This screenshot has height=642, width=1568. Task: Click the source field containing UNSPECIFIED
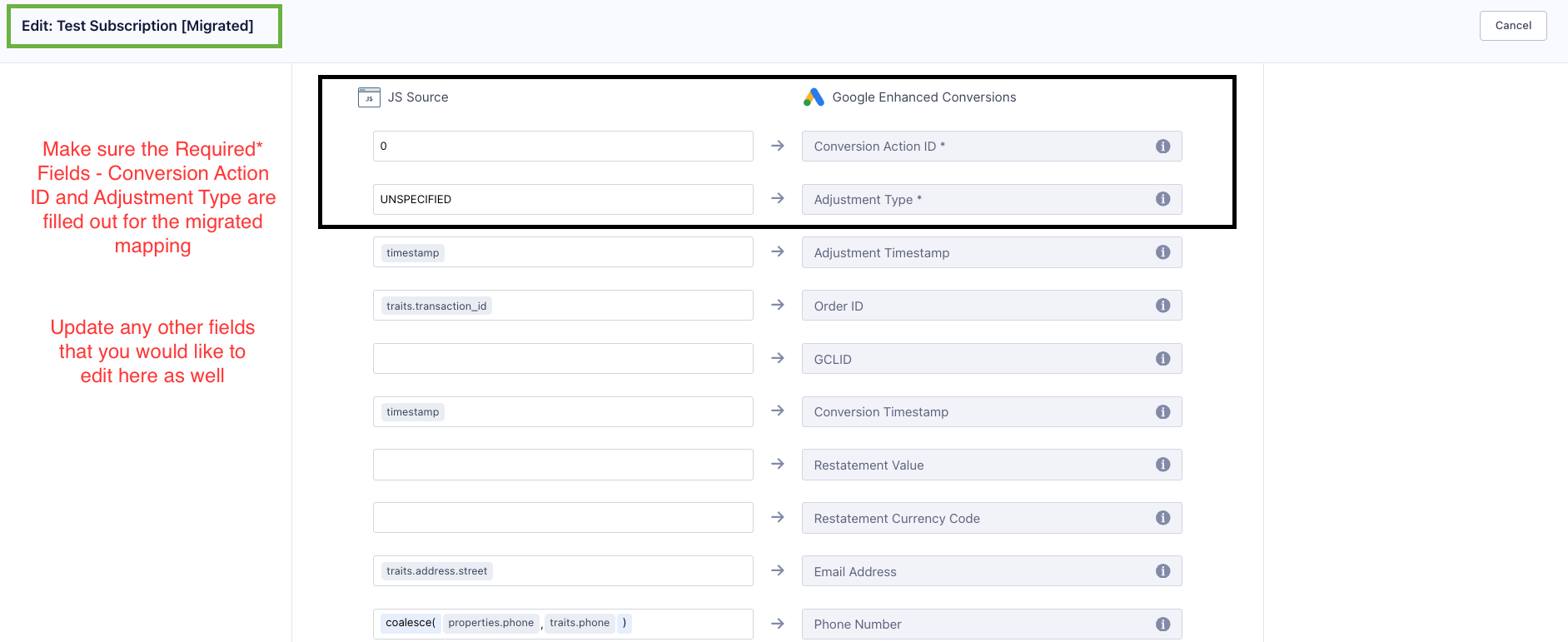[563, 199]
